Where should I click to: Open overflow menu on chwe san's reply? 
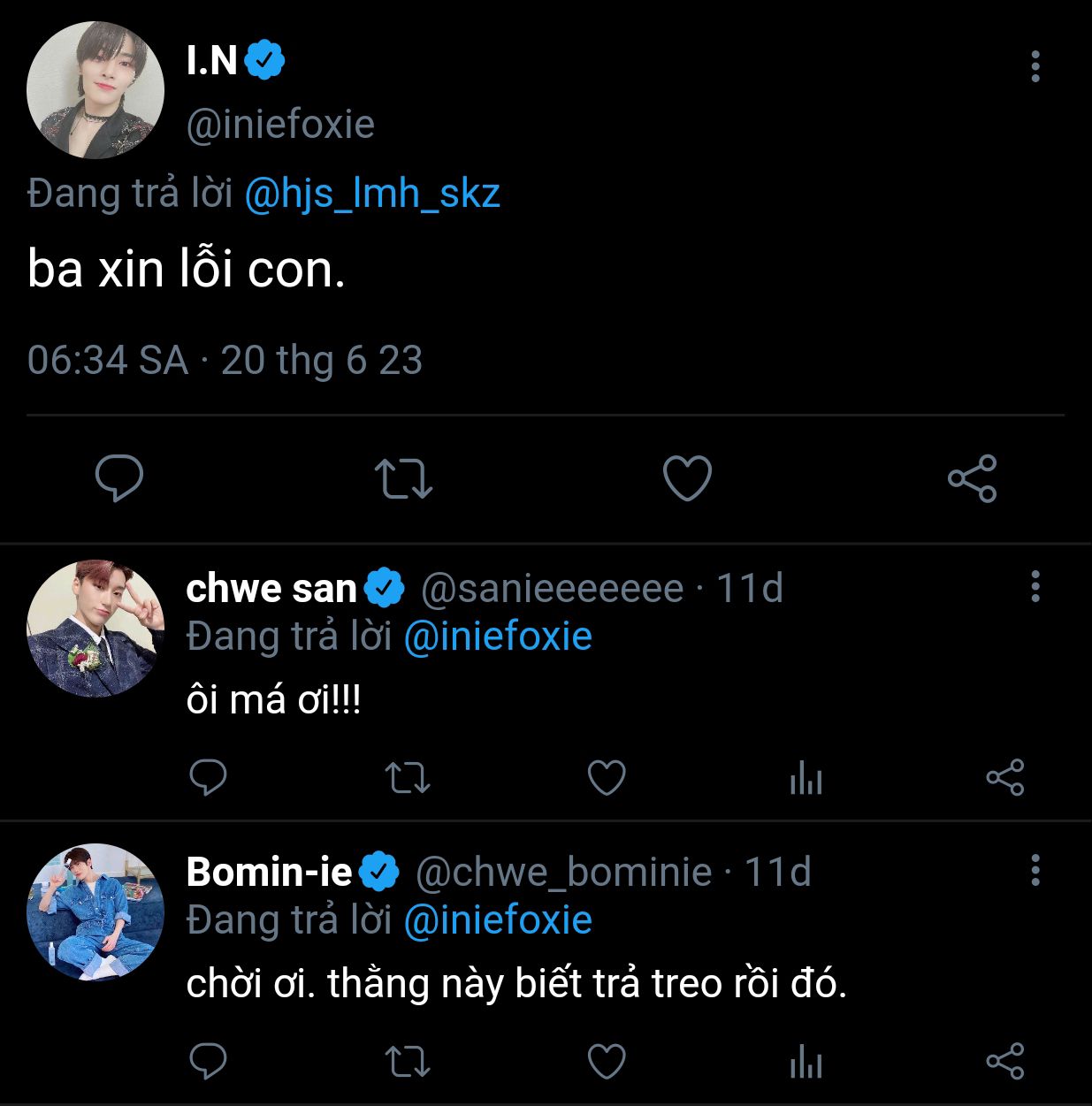1035,586
